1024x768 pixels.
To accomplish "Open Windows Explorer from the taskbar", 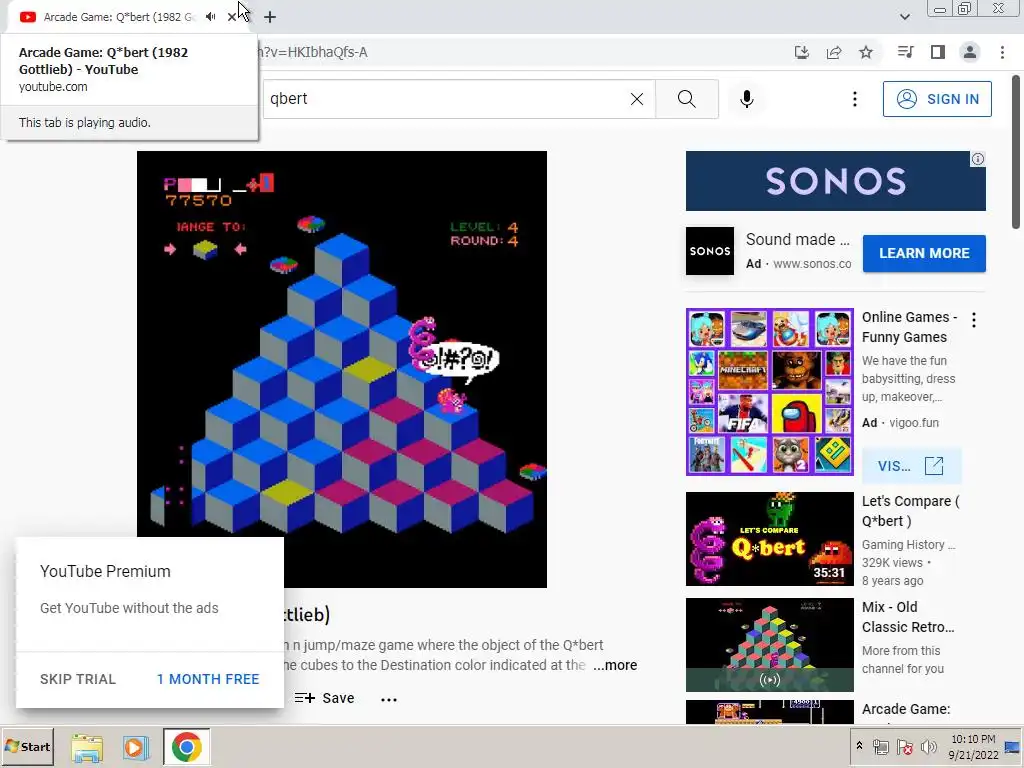I will tap(87, 748).
